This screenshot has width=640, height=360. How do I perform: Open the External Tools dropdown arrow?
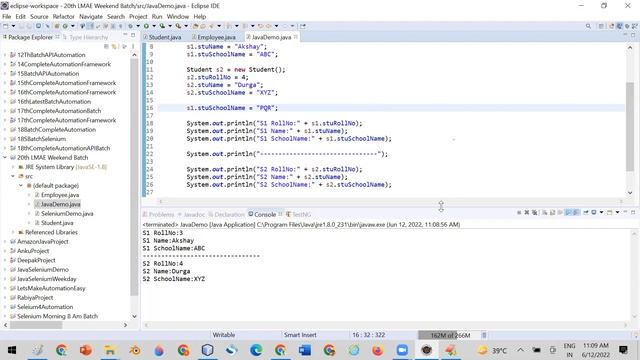(x=186, y=26)
